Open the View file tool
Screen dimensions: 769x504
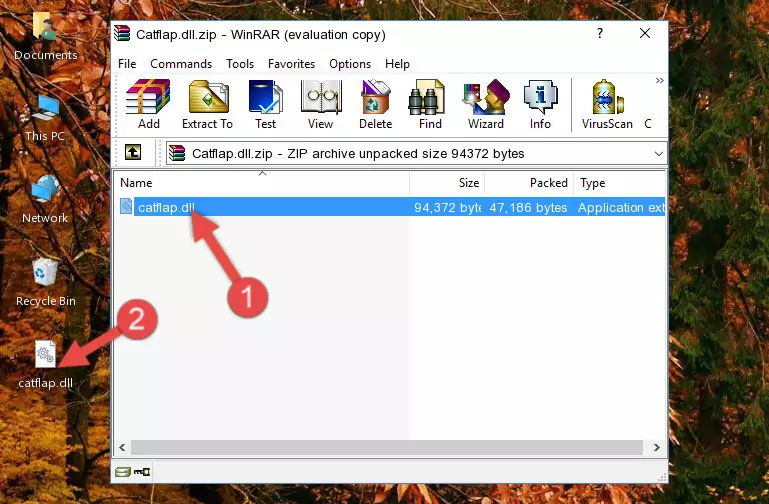coord(320,104)
